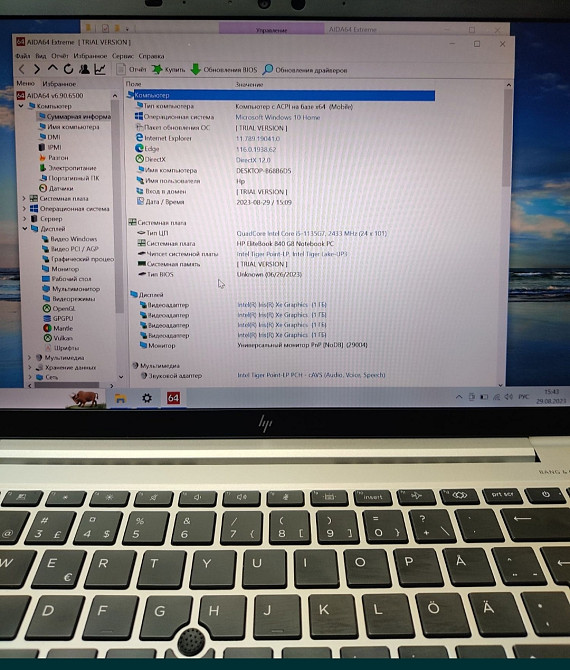Select Имя компьютера in the tree
This screenshot has height=670, width=570.
tap(69, 126)
